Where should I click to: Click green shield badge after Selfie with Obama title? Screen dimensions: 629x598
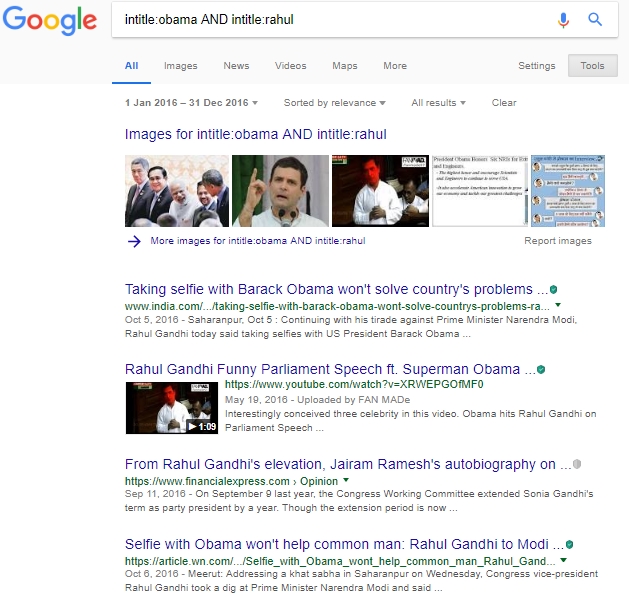[569, 544]
